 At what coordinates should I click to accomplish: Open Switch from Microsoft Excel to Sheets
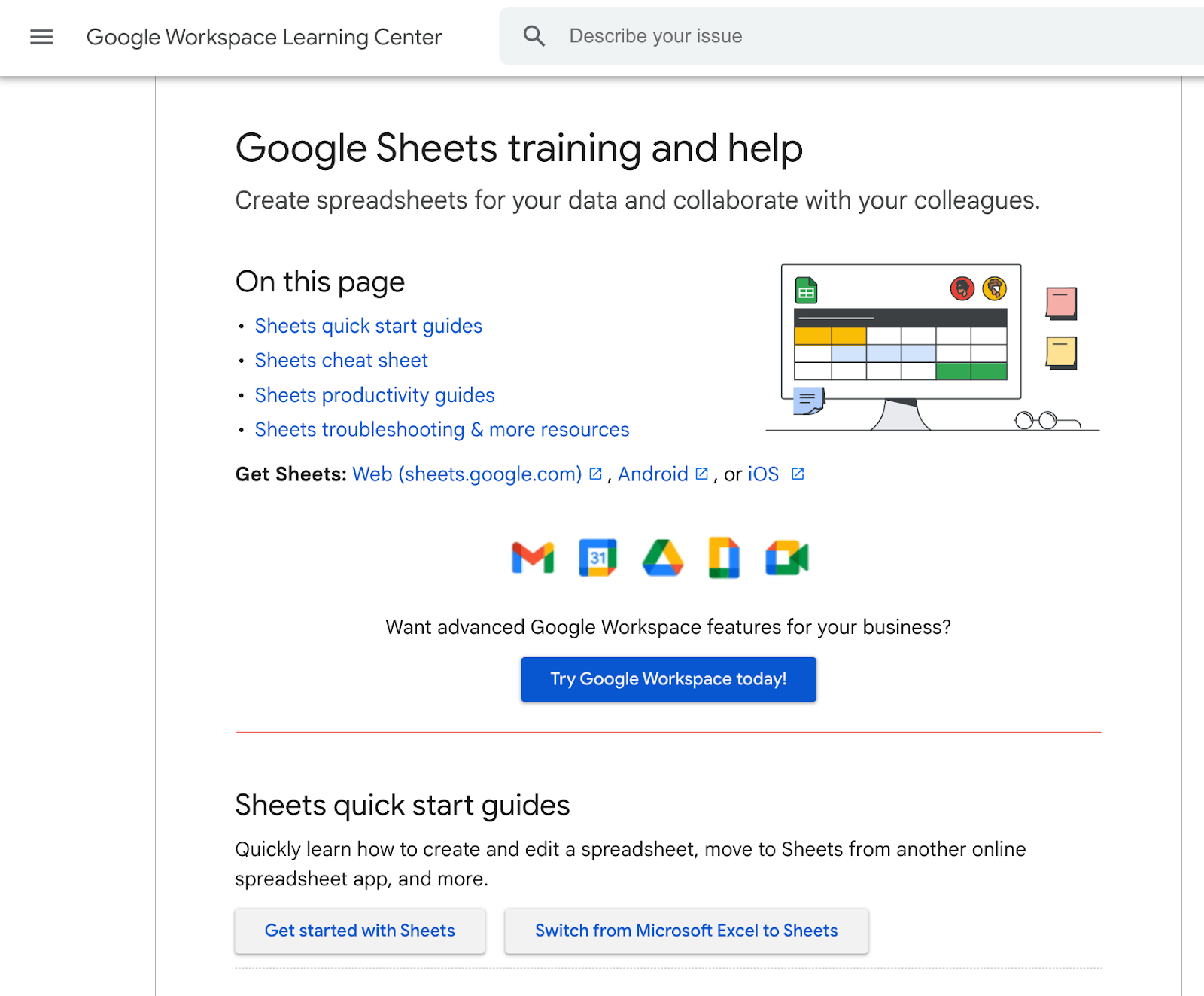pos(686,931)
